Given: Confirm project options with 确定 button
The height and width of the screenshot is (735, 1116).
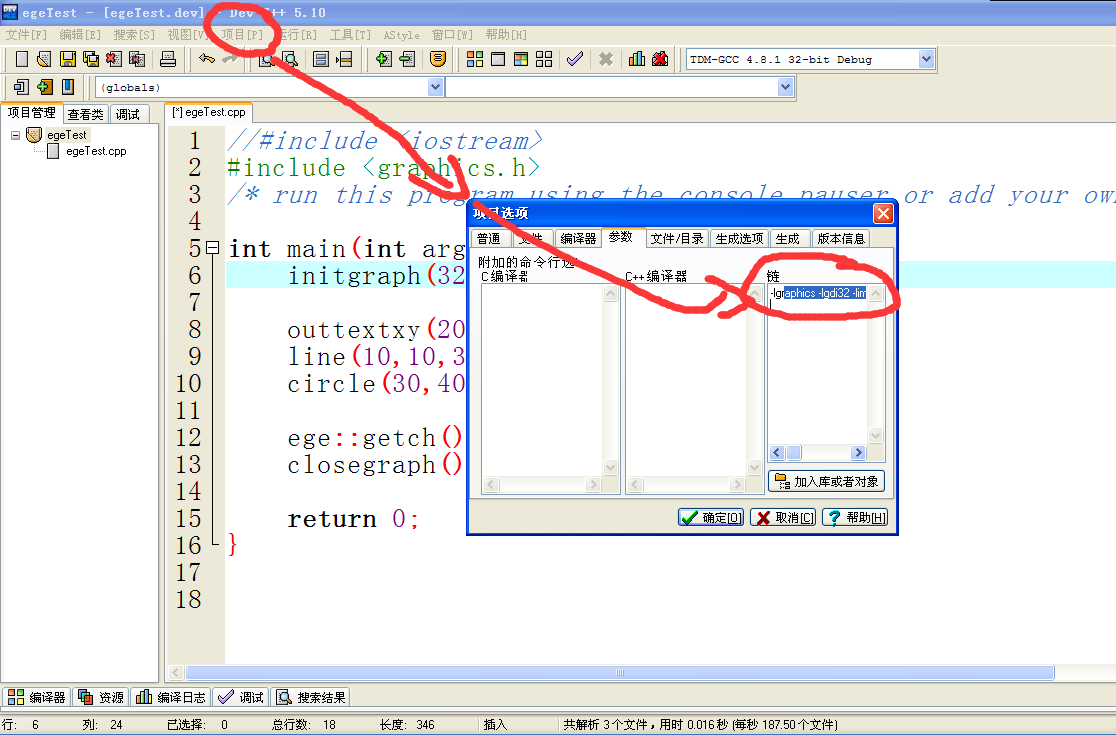Looking at the screenshot, I should 710,517.
